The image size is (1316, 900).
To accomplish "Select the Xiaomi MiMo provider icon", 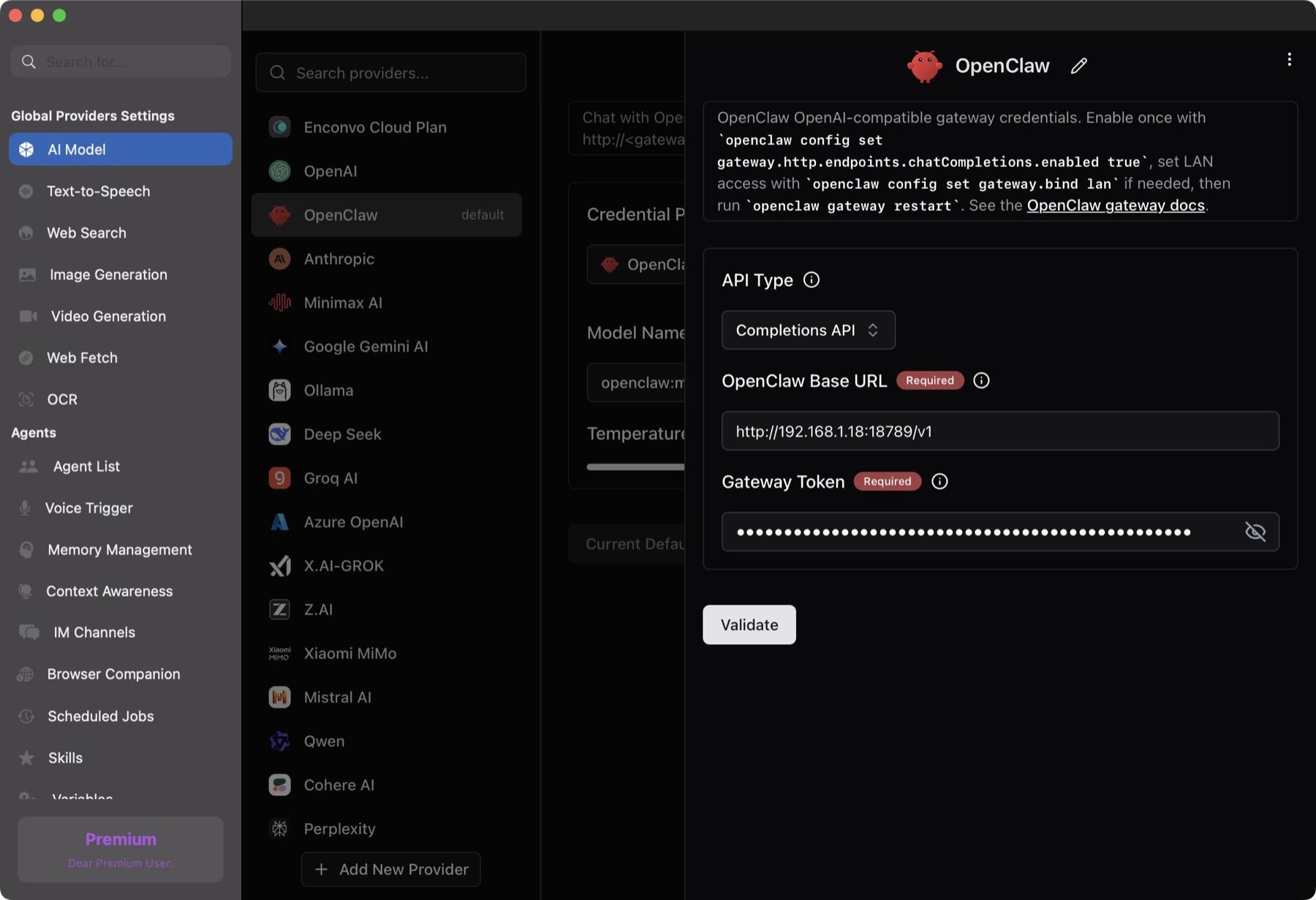I will [x=279, y=654].
